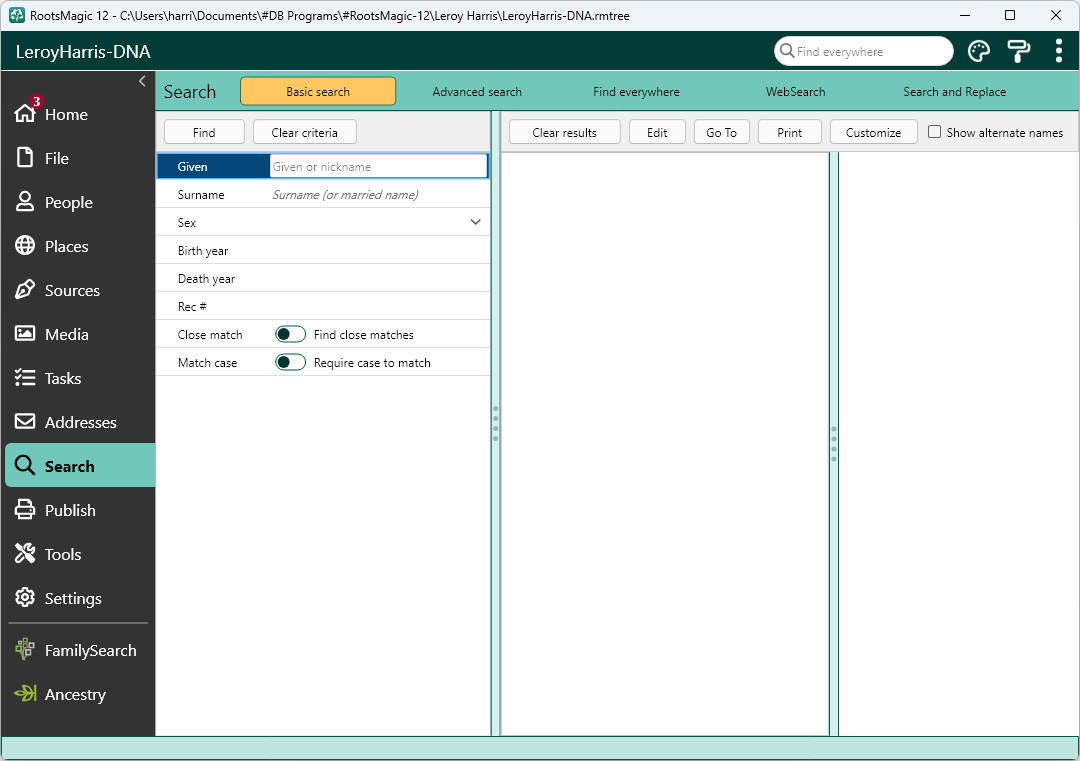1080x761 pixels.
Task: Click the Edit button in results toolbar
Action: coord(656,132)
